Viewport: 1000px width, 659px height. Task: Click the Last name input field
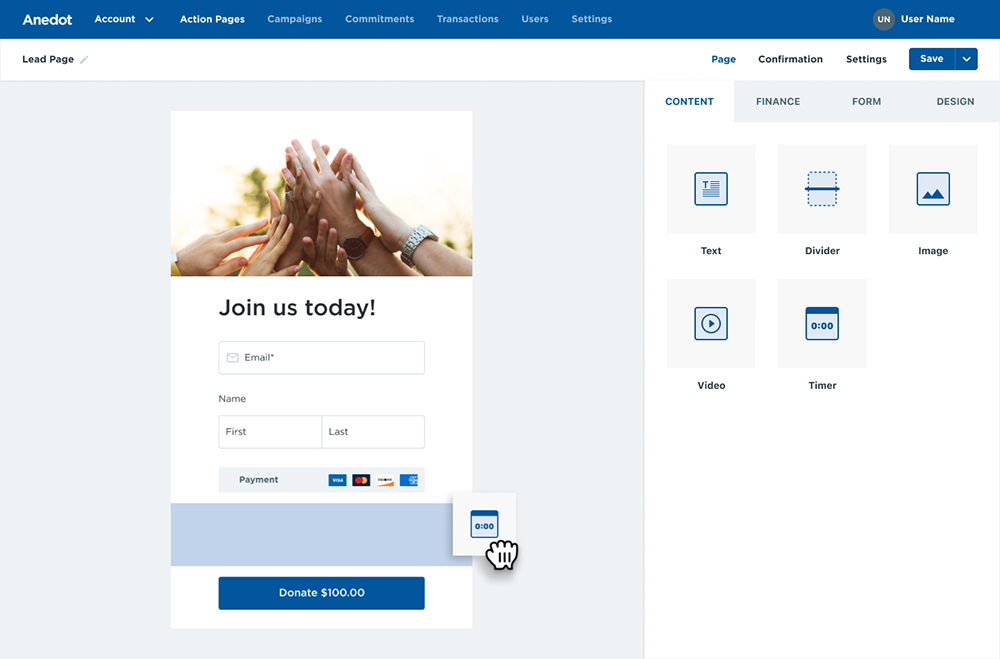point(373,432)
